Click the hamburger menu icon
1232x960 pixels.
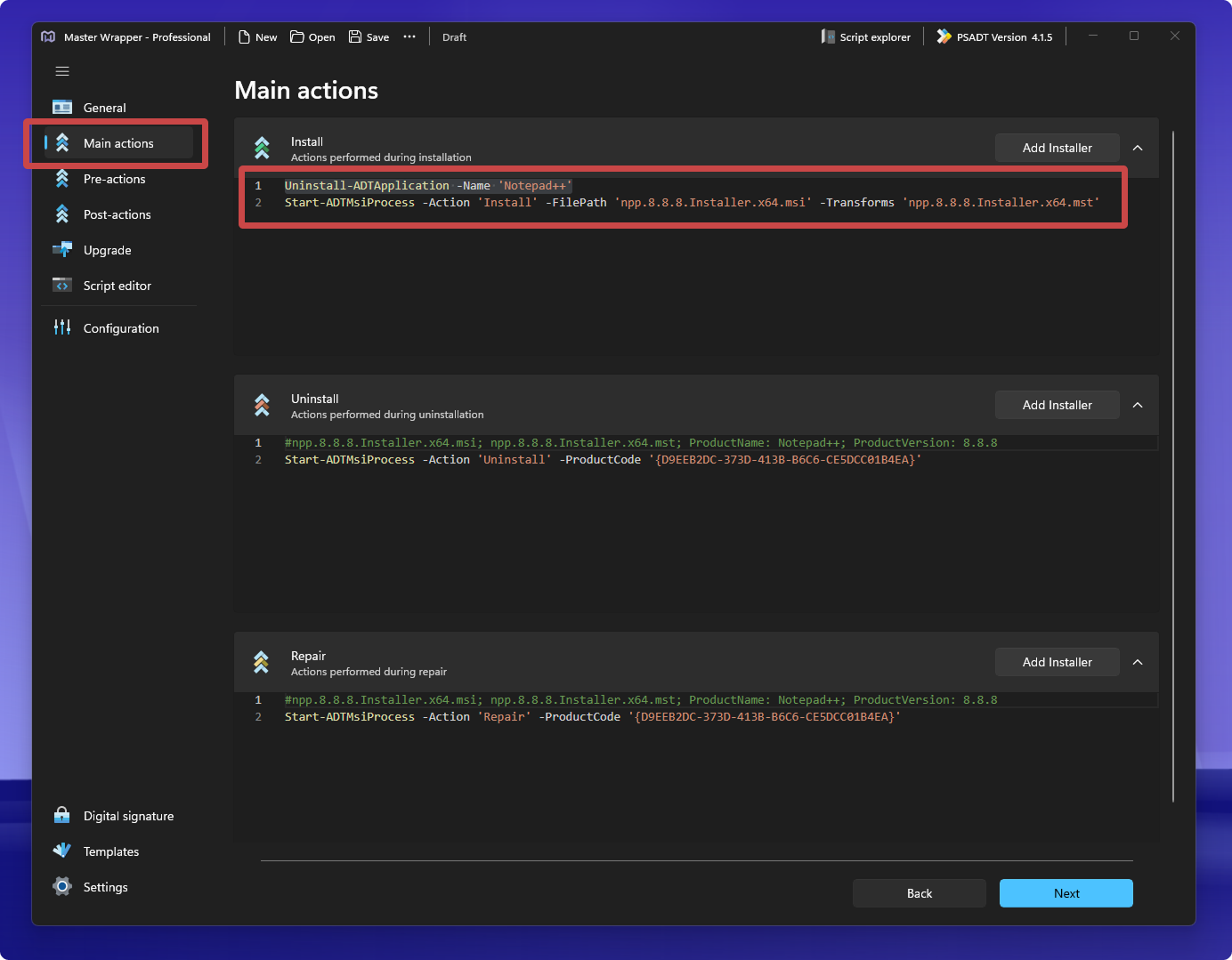coord(62,71)
